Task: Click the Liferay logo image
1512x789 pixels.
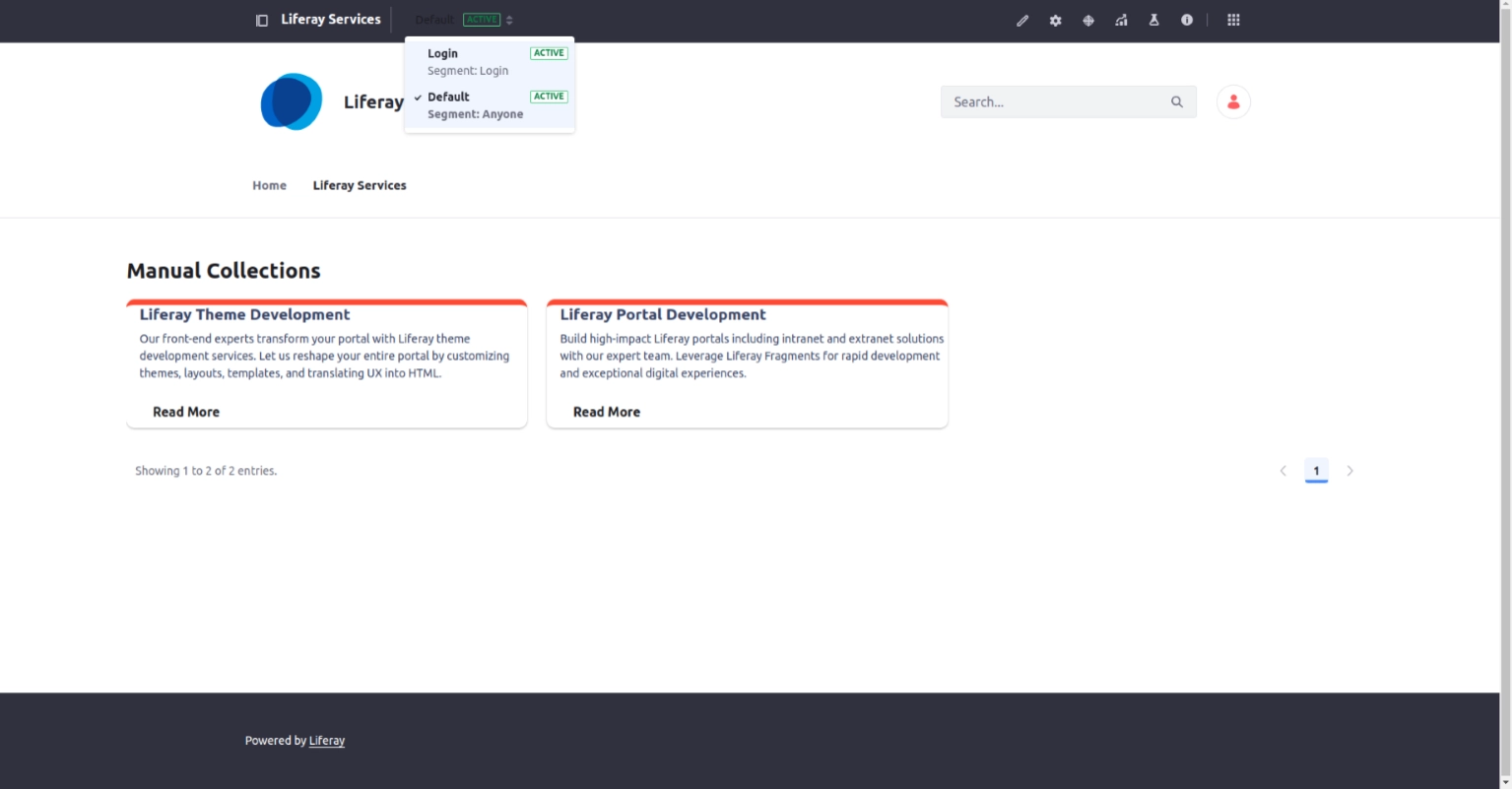Action: tap(292, 101)
